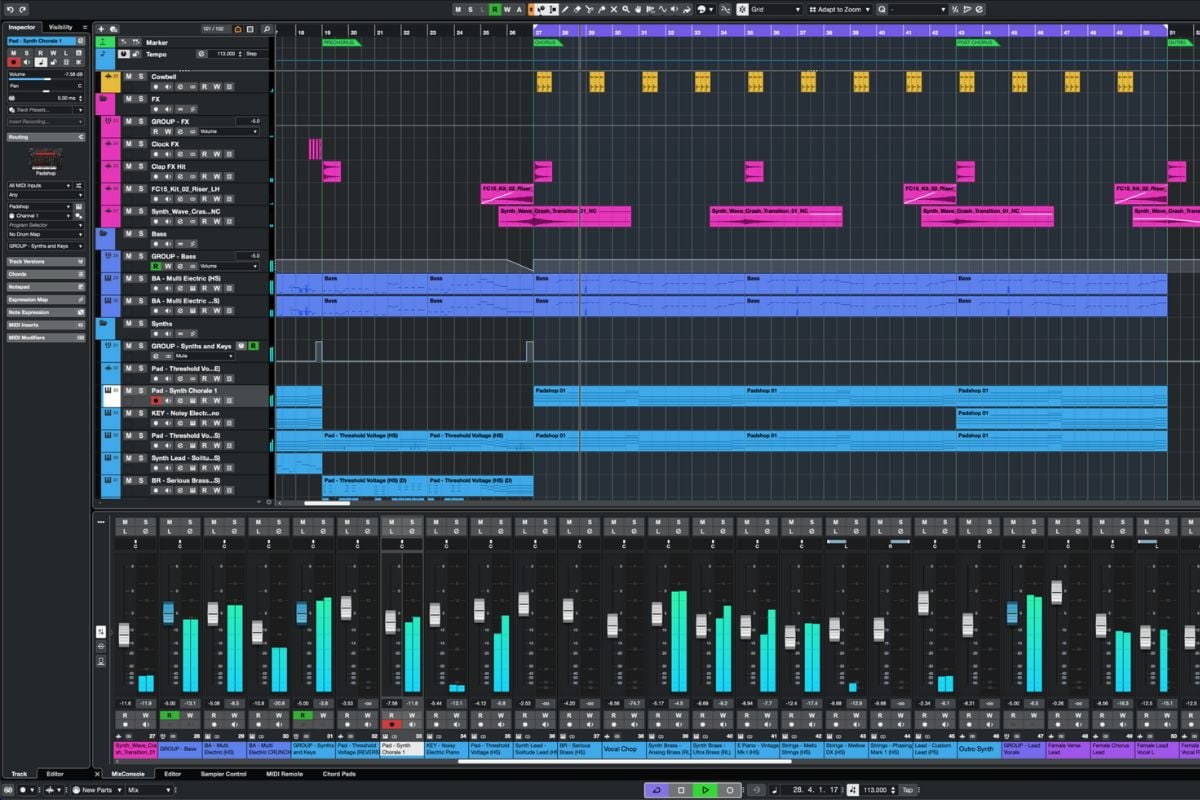Open the Adapt to Zoom dropdown
The width and height of the screenshot is (1200, 800).
pyautogui.click(x=839, y=9)
